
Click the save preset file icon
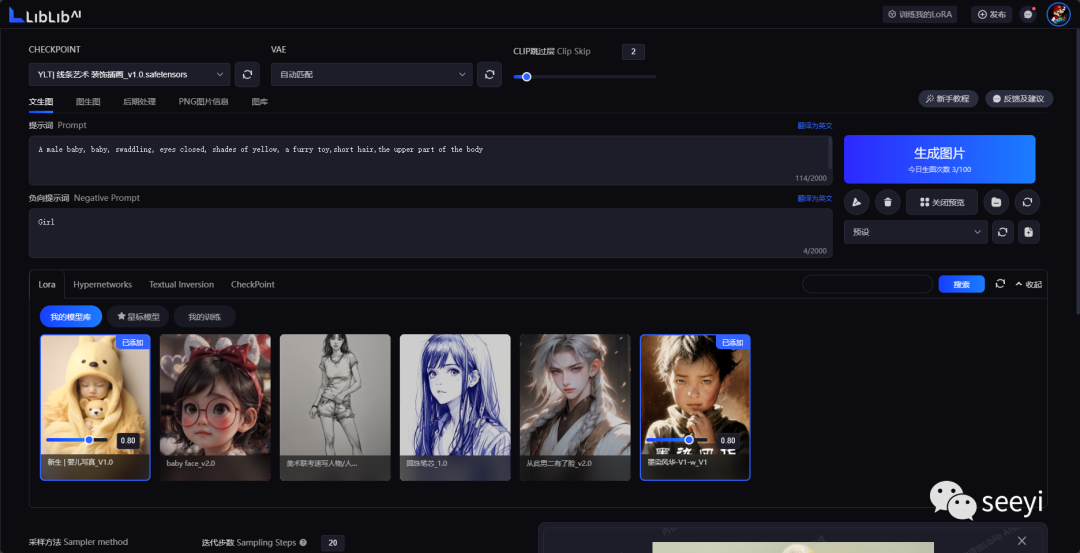coord(1028,232)
